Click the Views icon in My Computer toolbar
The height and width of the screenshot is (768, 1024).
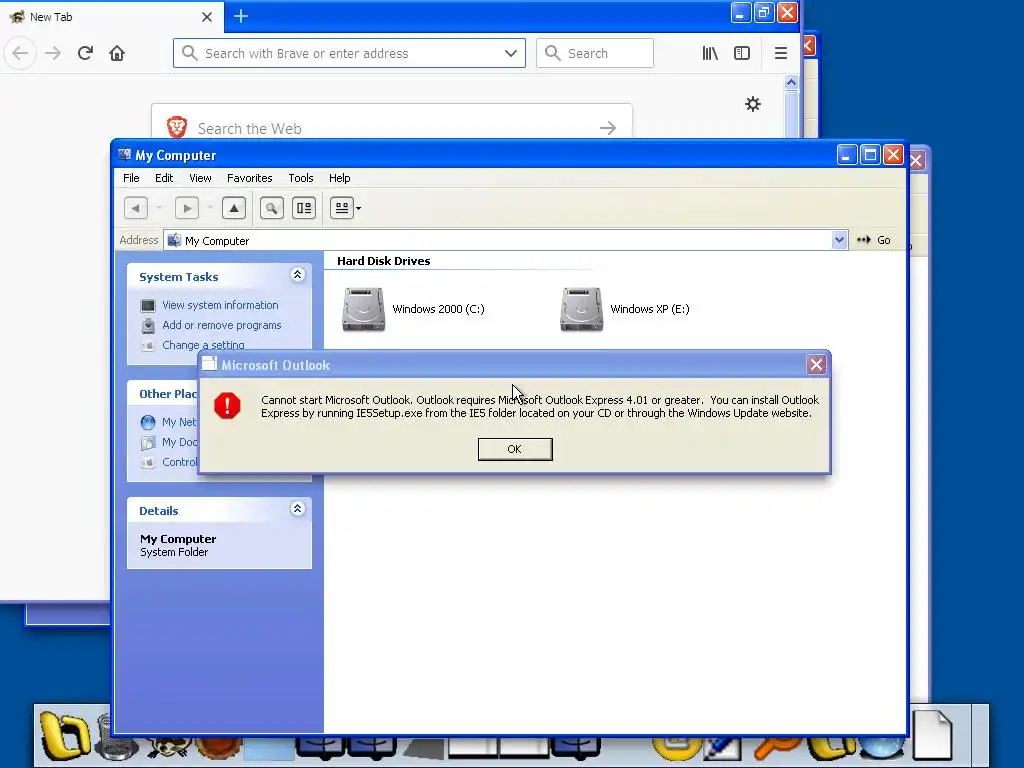coord(342,208)
